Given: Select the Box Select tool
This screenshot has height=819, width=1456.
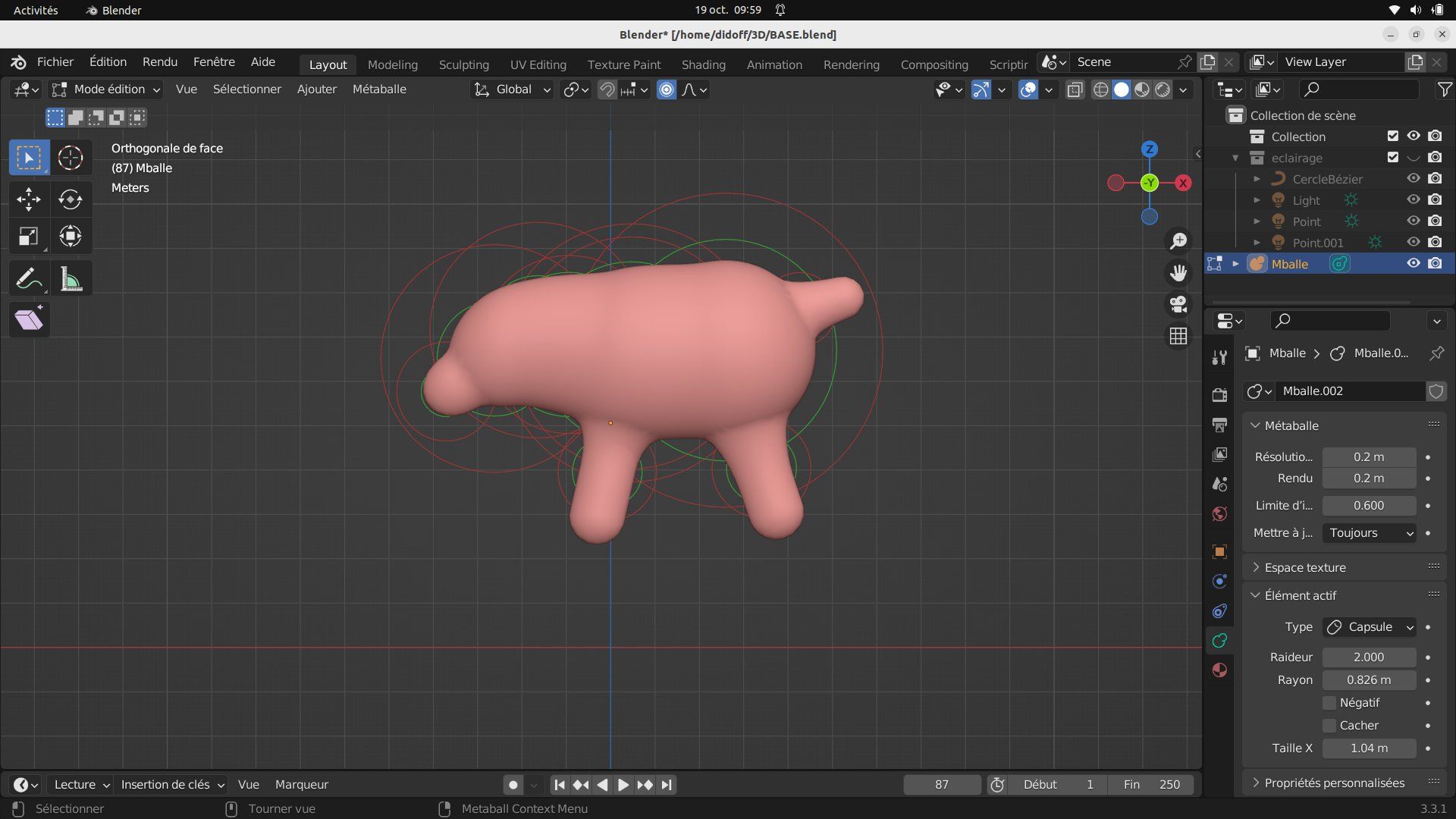Looking at the screenshot, I should click(29, 158).
